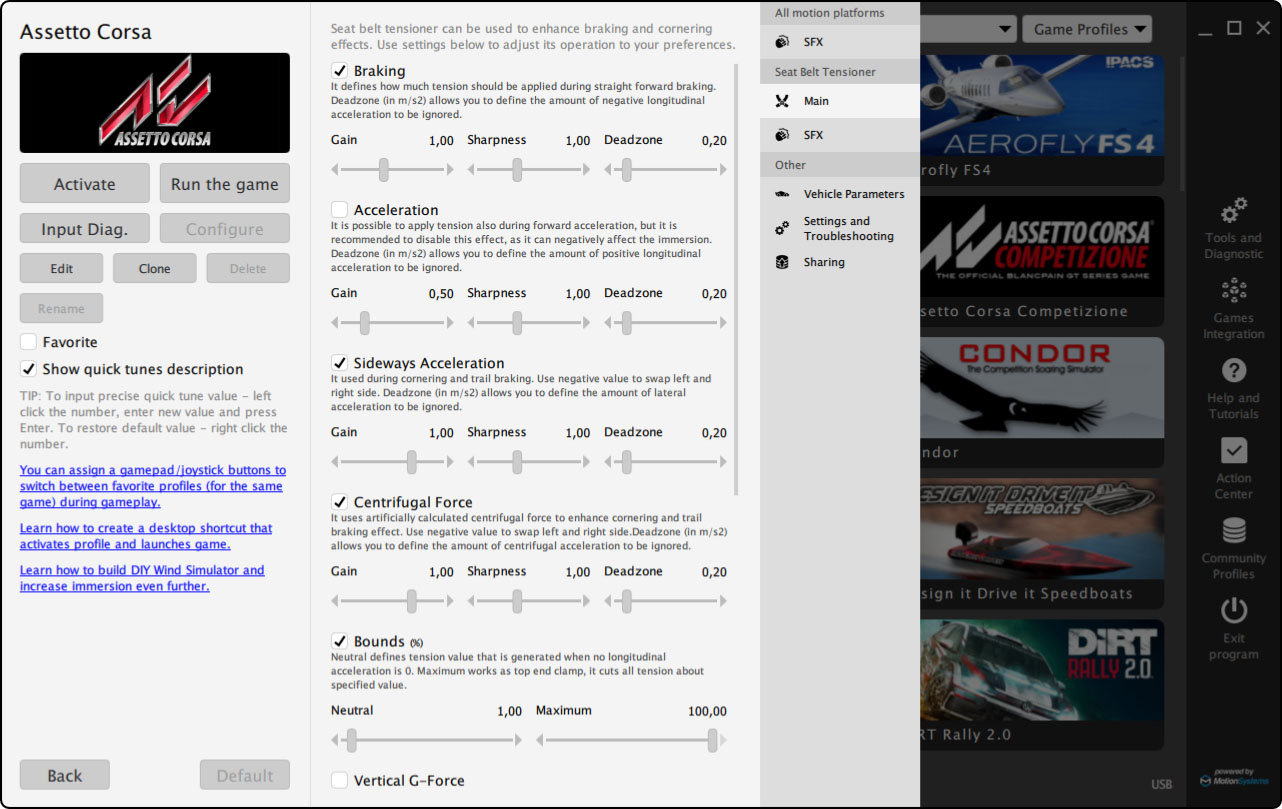Viewport: 1282px width, 809px height.
Task: Click the Assetto Corsa logo image
Action: point(155,103)
